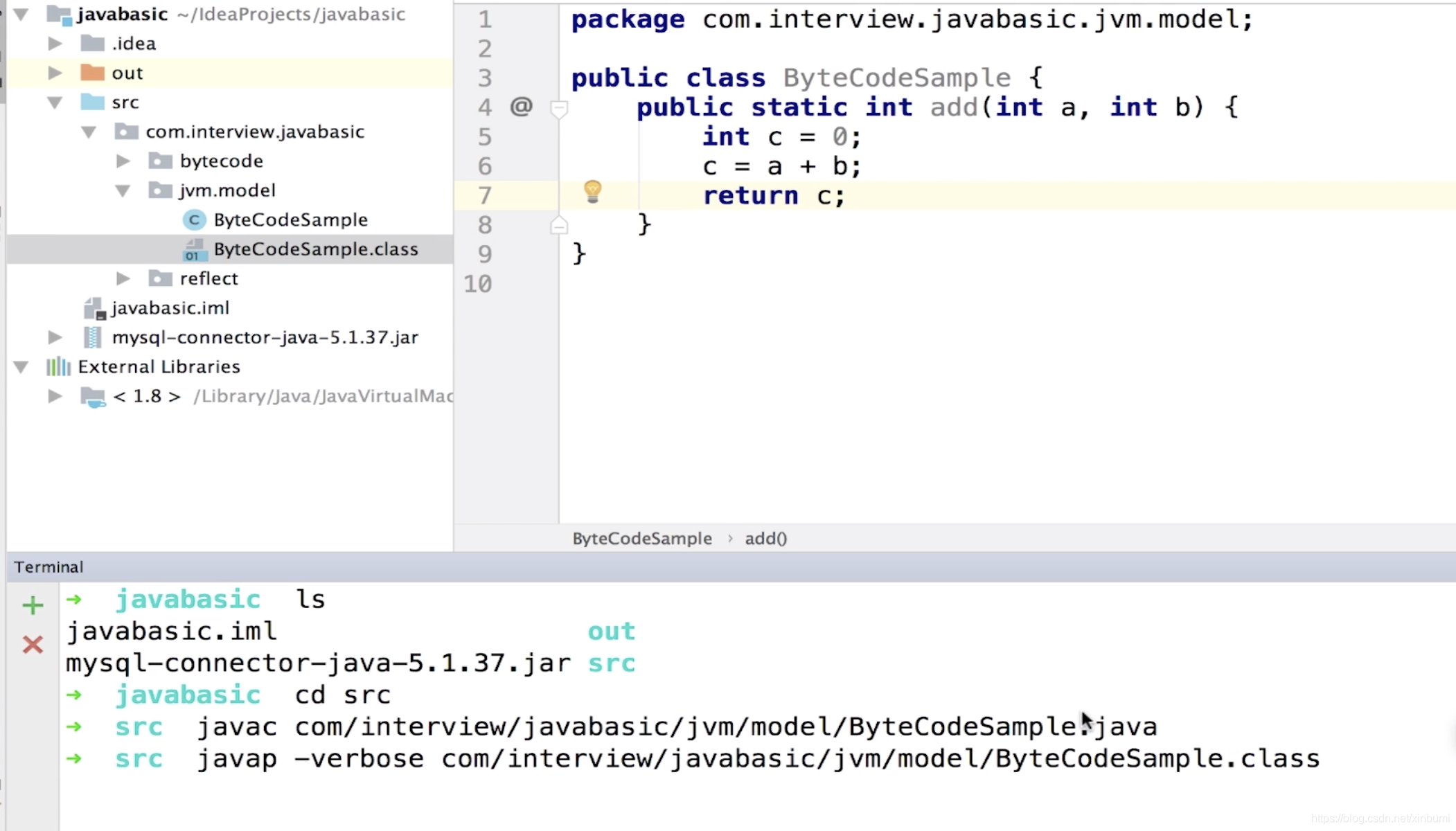Collapse External Libraries node
This screenshot has height=831, width=1456.
[x=21, y=366]
